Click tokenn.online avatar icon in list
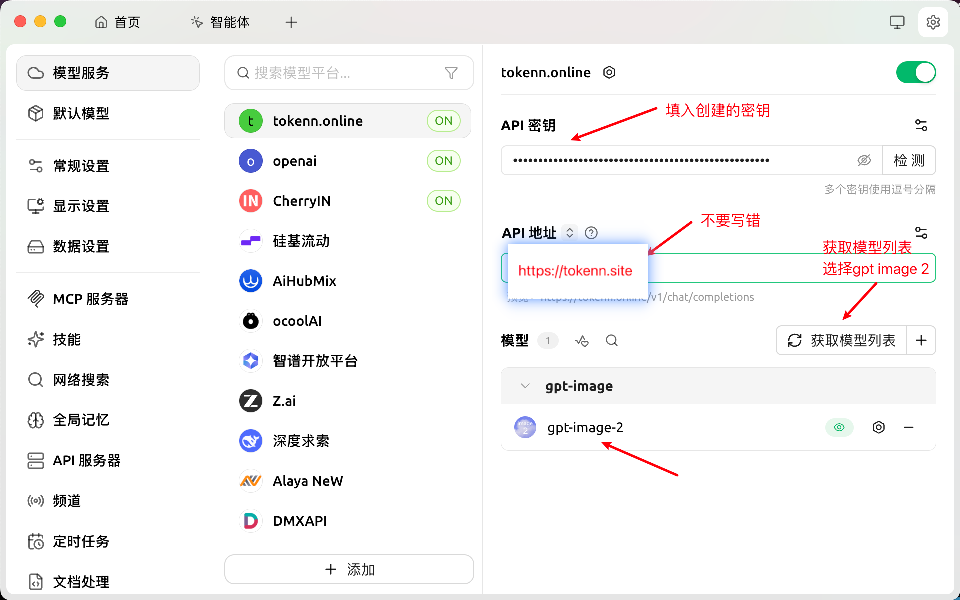The width and height of the screenshot is (960, 600). coord(250,121)
